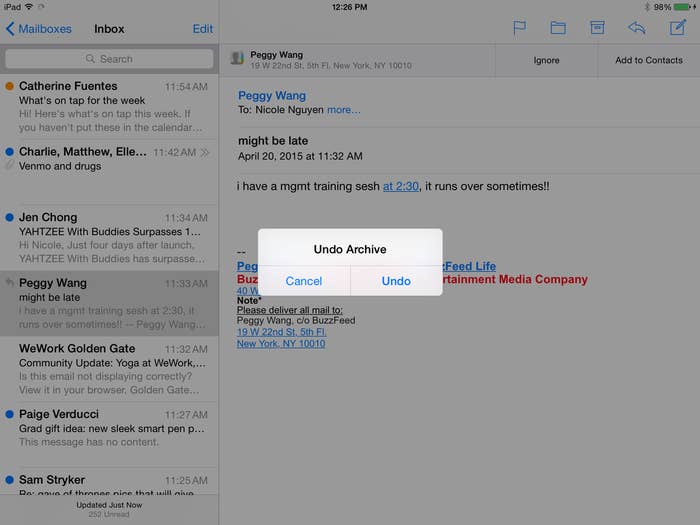Screen dimensions: 700x525
Task: Tap the battery indicator in status bar
Action: pos(684,7)
